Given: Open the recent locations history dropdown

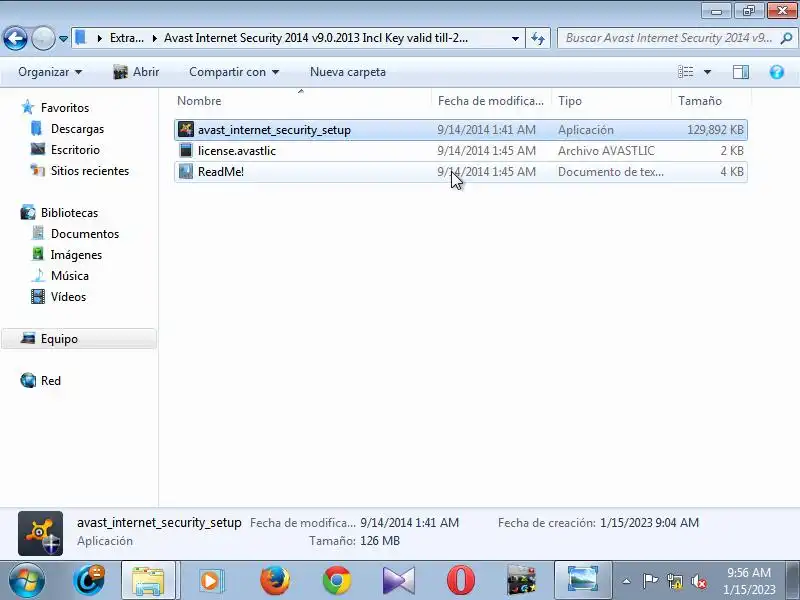Looking at the screenshot, I should [63, 38].
